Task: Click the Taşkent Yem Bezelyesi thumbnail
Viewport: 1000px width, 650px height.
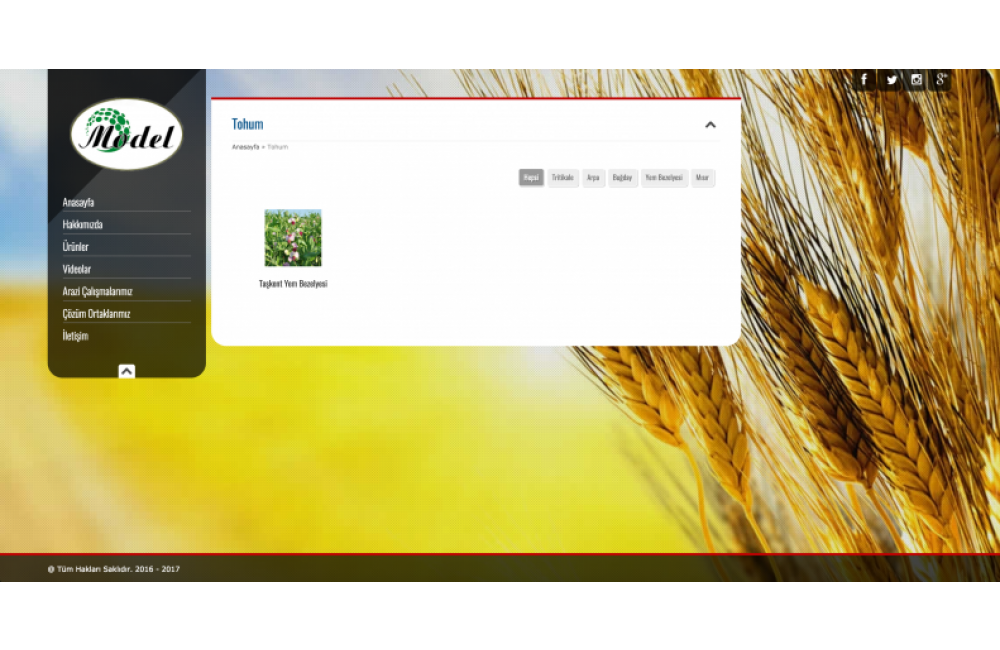Action: pyautogui.click(x=293, y=238)
